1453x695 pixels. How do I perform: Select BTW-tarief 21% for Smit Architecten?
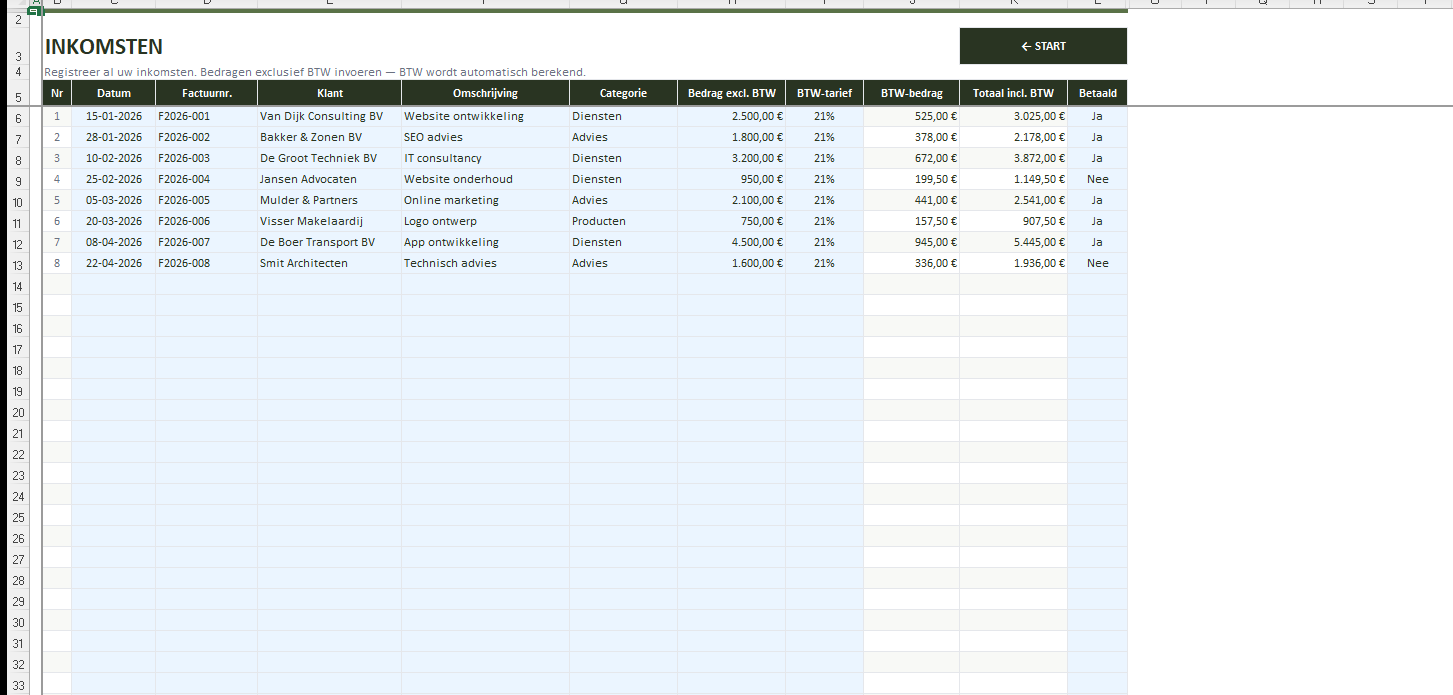824,263
